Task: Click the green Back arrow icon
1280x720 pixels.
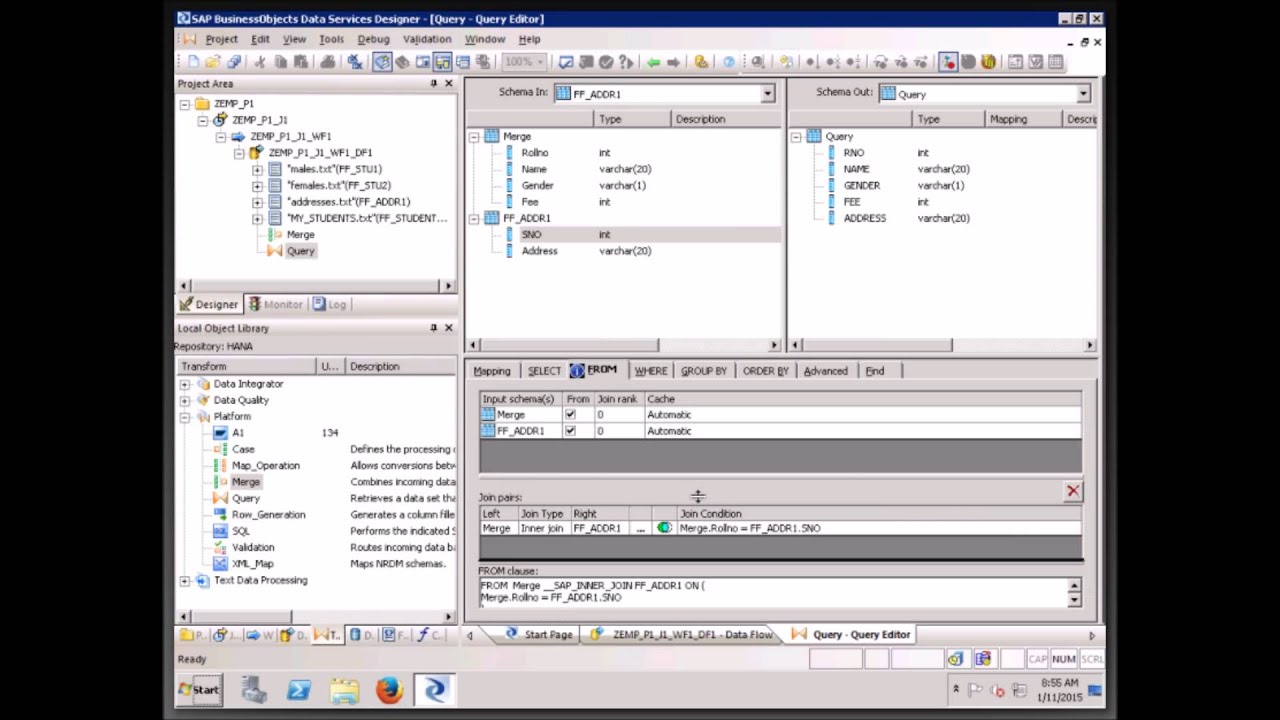Action: point(653,62)
